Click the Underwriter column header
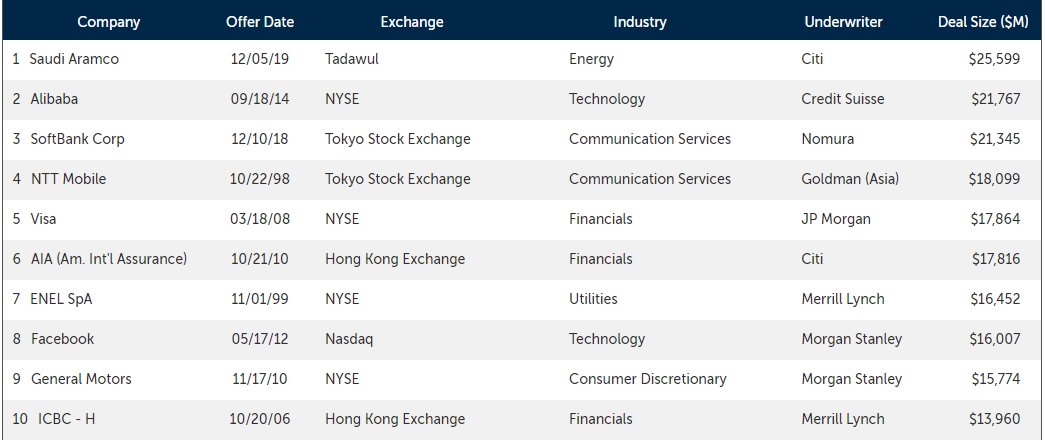Screen dimensions: 1045x440 pos(843,21)
